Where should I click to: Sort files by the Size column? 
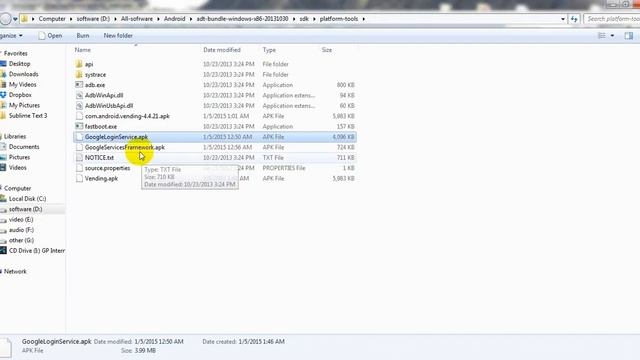point(327,50)
